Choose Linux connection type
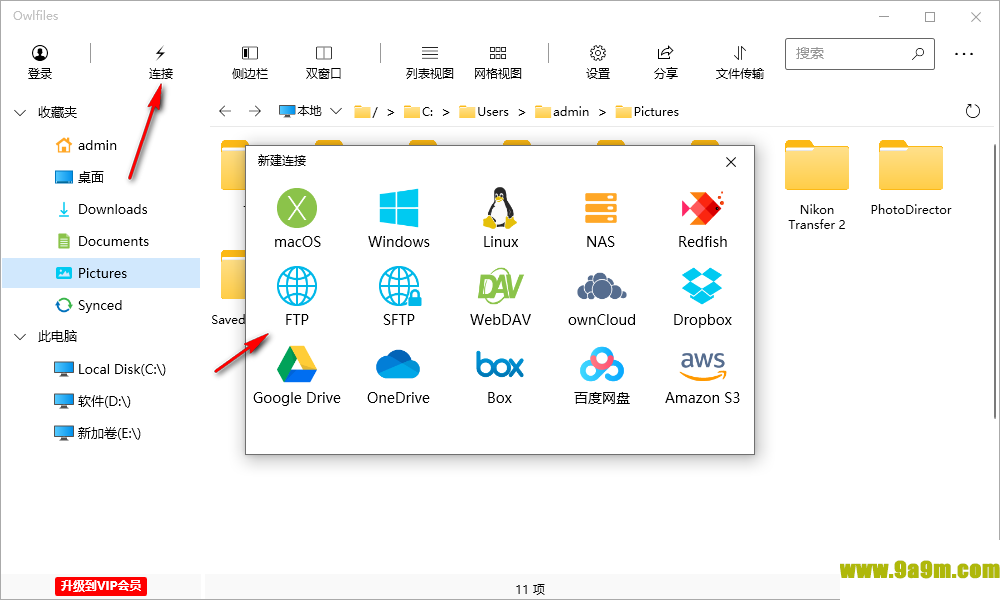This screenshot has width=1000, height=600. [x=500, y=219]
